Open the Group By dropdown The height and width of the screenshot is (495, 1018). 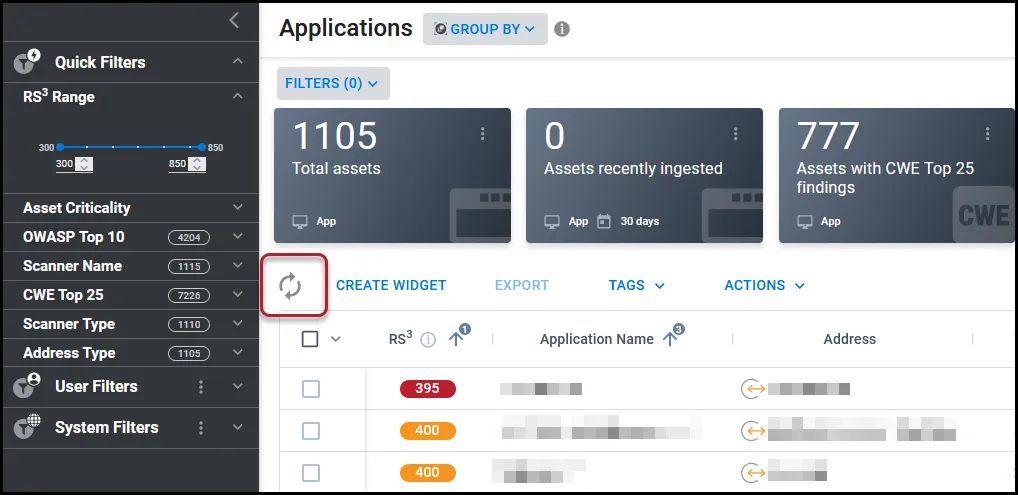pos(485,29)
